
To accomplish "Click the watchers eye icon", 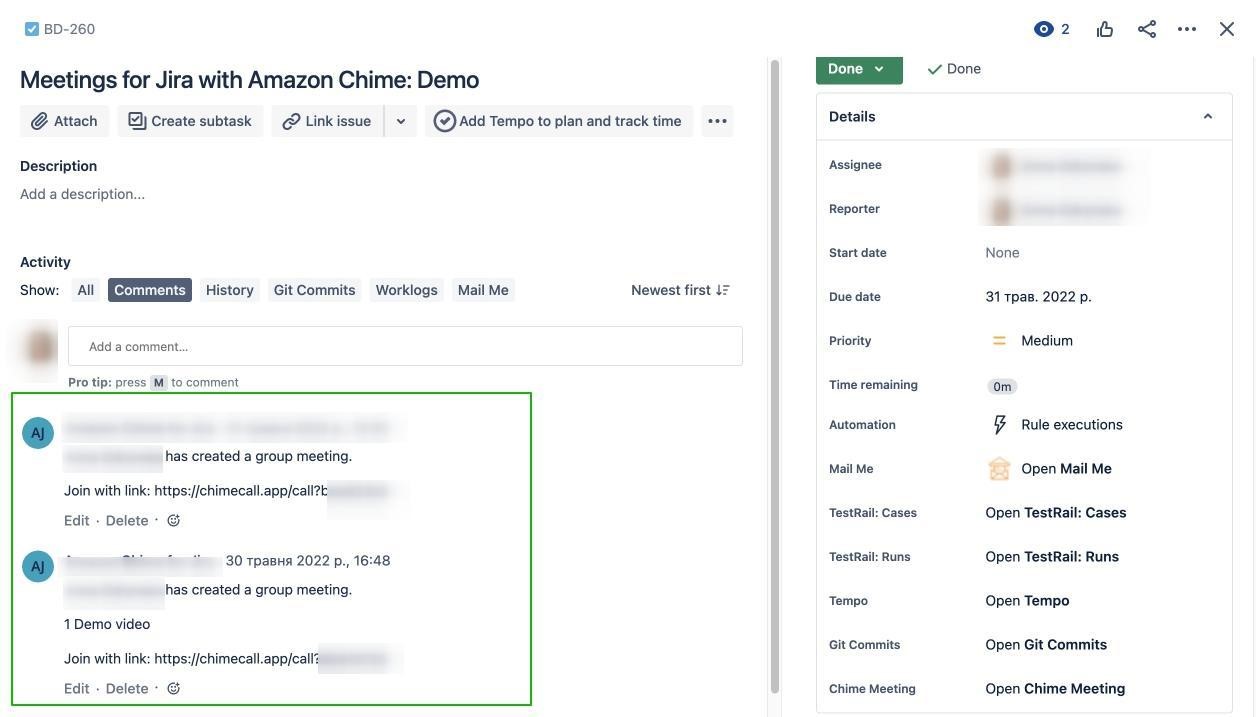I will pos(1044,29).
